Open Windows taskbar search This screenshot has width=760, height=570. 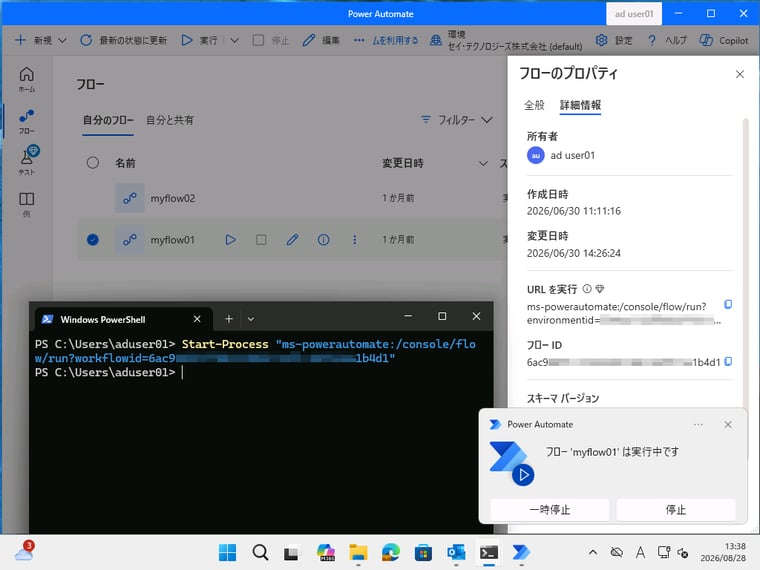pos(260,552)
